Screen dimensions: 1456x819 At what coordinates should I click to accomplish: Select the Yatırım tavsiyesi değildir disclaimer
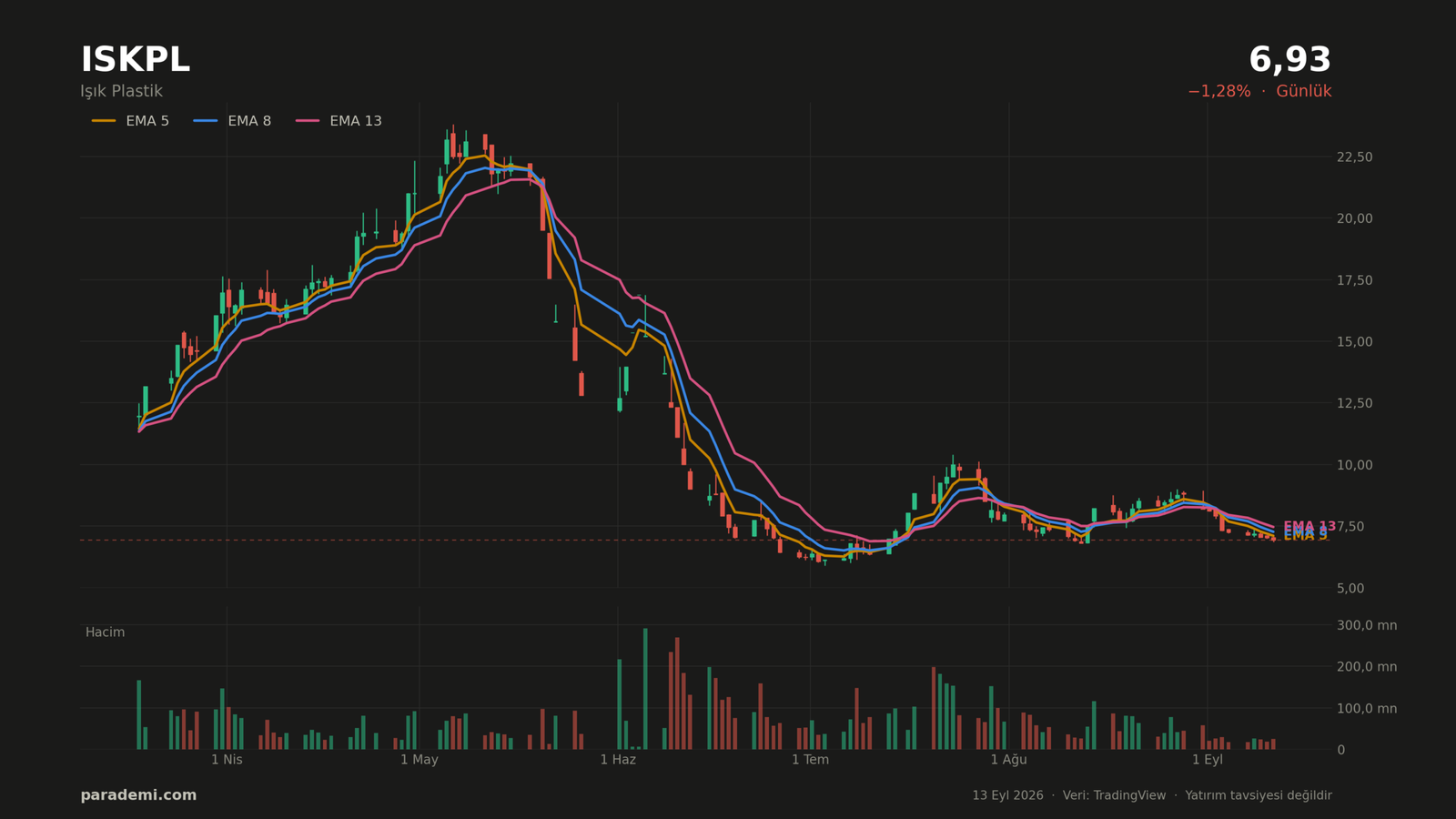[1259, 795]
